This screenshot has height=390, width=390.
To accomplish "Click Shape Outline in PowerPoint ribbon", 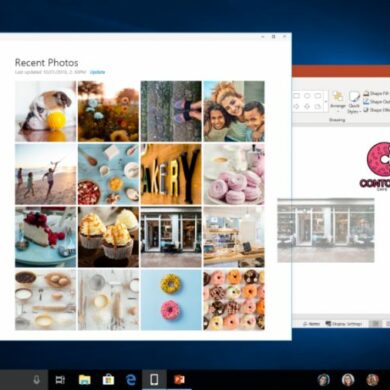I will point(376,101).
